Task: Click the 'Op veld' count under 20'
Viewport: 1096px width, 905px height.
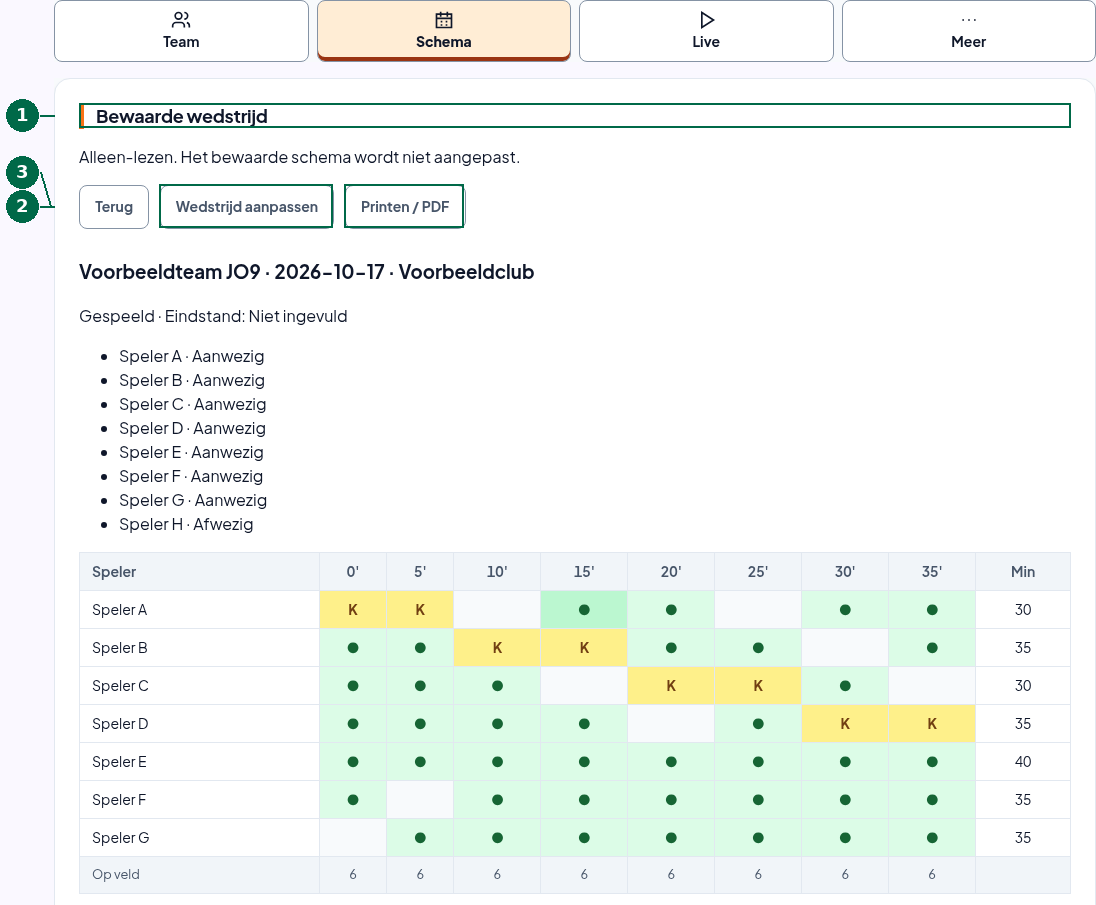Action: click(x=671, y=874)
